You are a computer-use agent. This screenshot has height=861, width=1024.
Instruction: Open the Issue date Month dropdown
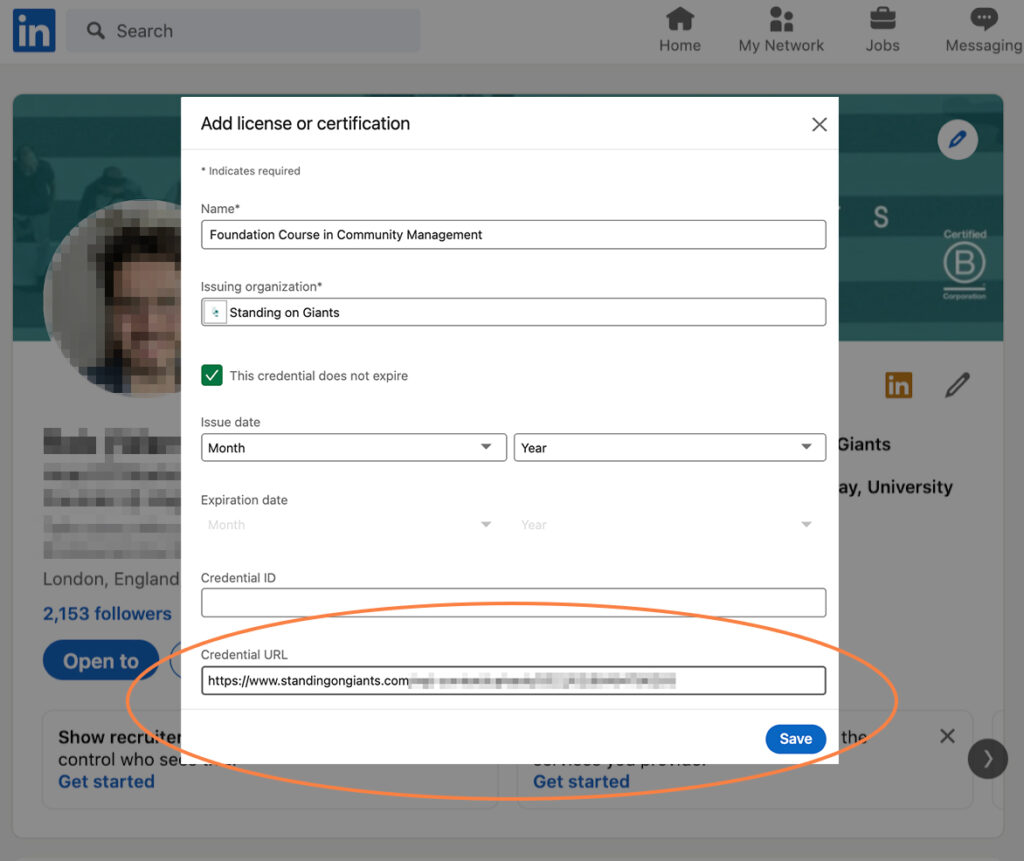pyautogui.click(x=353, y=447)
